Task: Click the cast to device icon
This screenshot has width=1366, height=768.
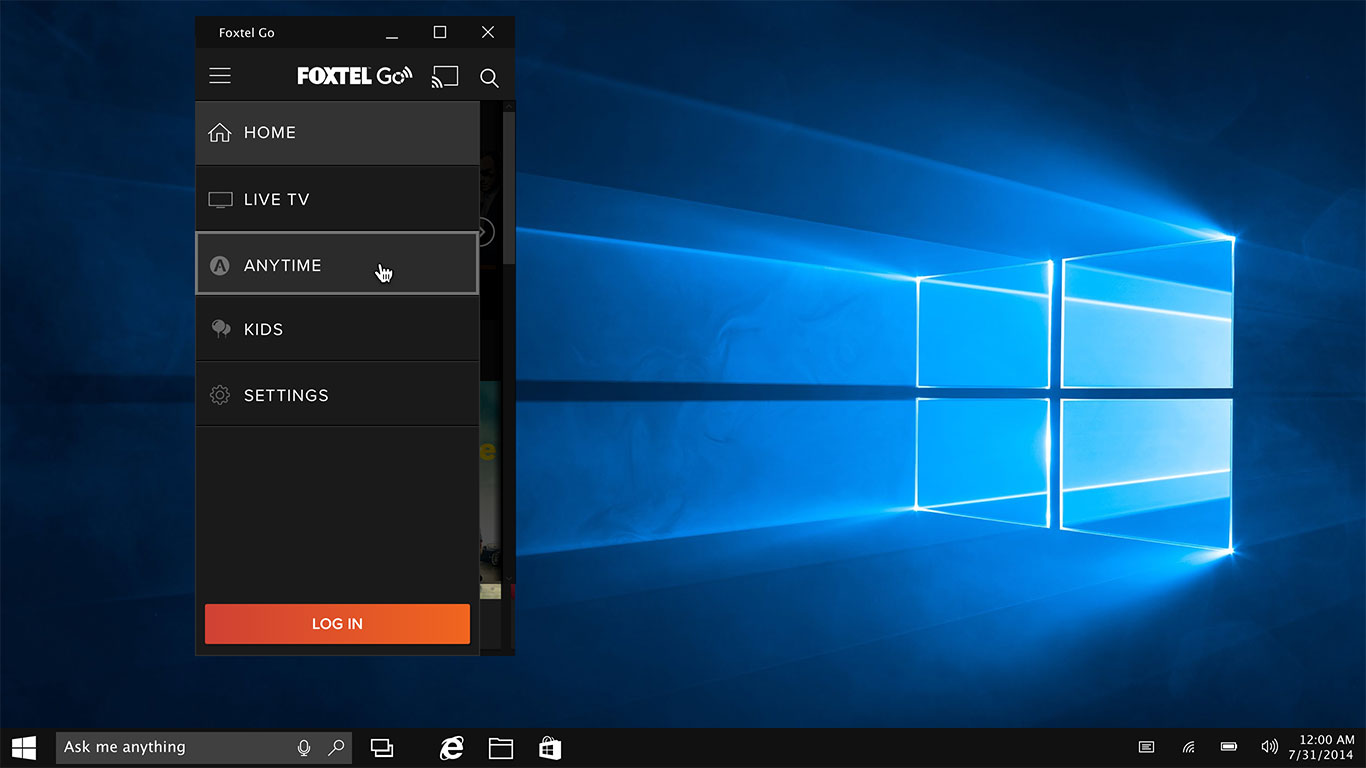Action: 445,77
